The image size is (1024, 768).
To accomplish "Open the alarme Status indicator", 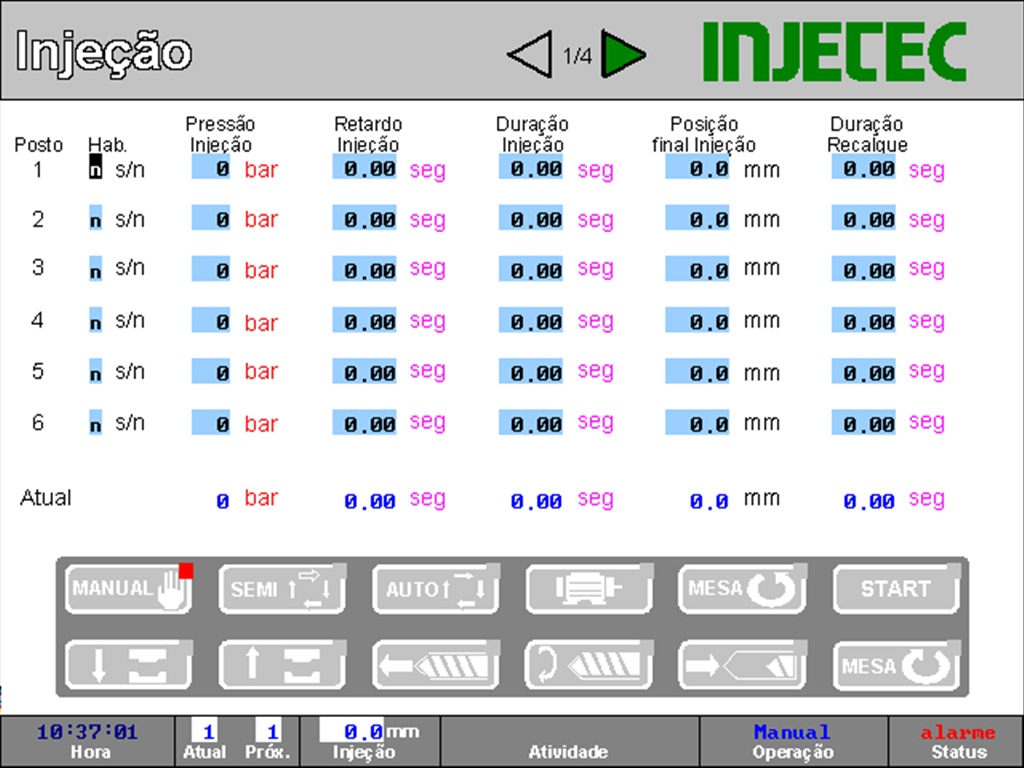I will pyautogui.click(x=957, y=741).
